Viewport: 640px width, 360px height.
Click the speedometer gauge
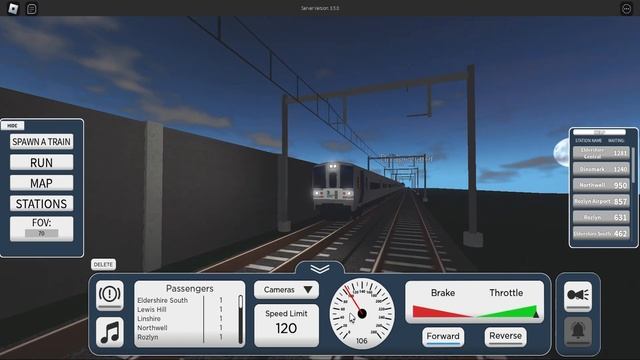pyautogui.click(x=362, y=313)
